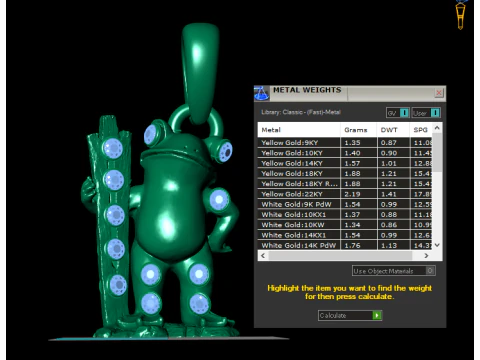Click the table's scroll down arrow
The height and width of the screenshot is (360, 480).
tap(437, 245)
